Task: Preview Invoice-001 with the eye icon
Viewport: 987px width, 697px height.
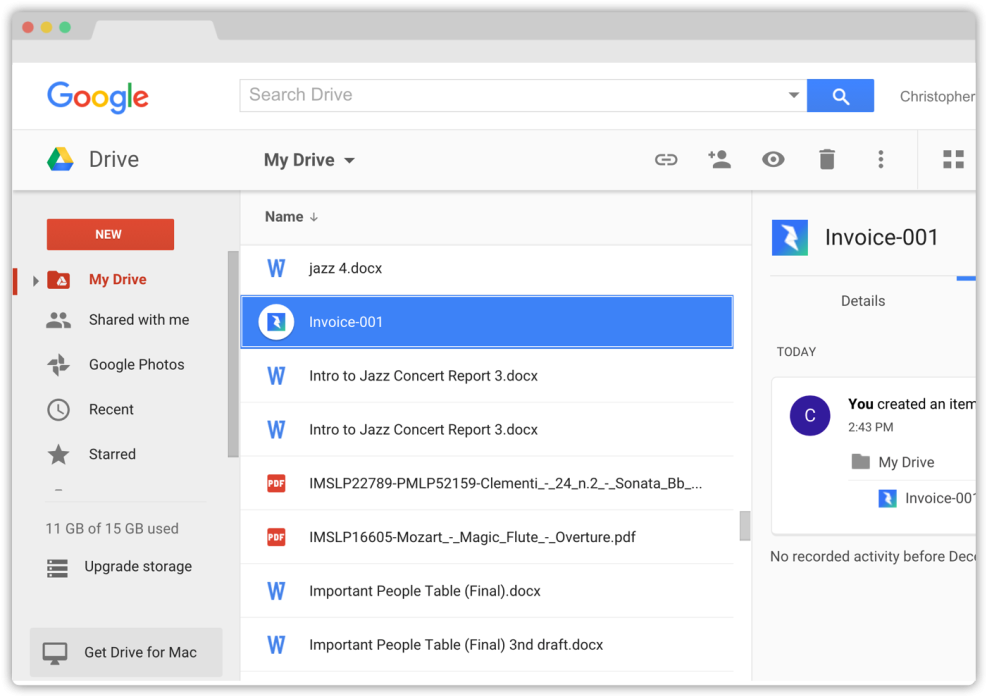Action: pos(773,159)
